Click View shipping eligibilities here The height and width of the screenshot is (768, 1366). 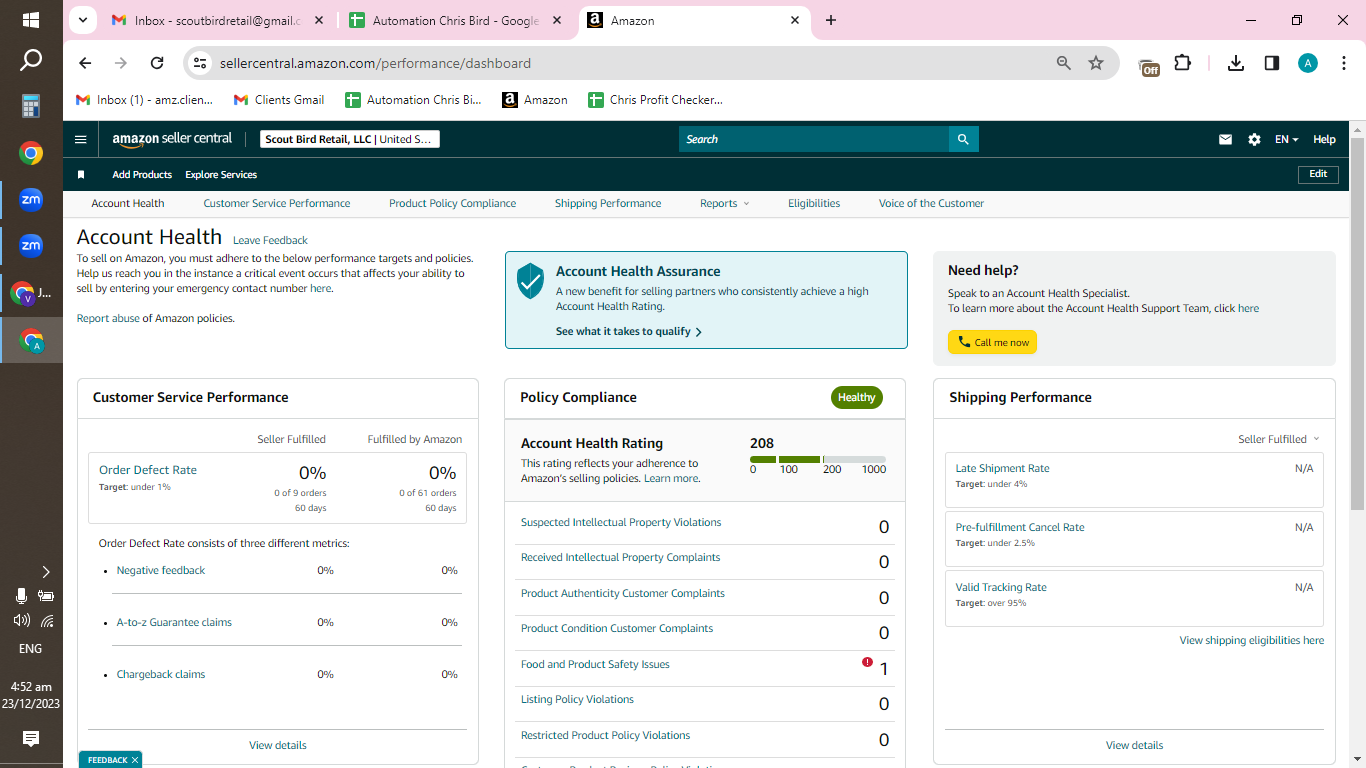pyautogui.click(x=1252, y=640)
